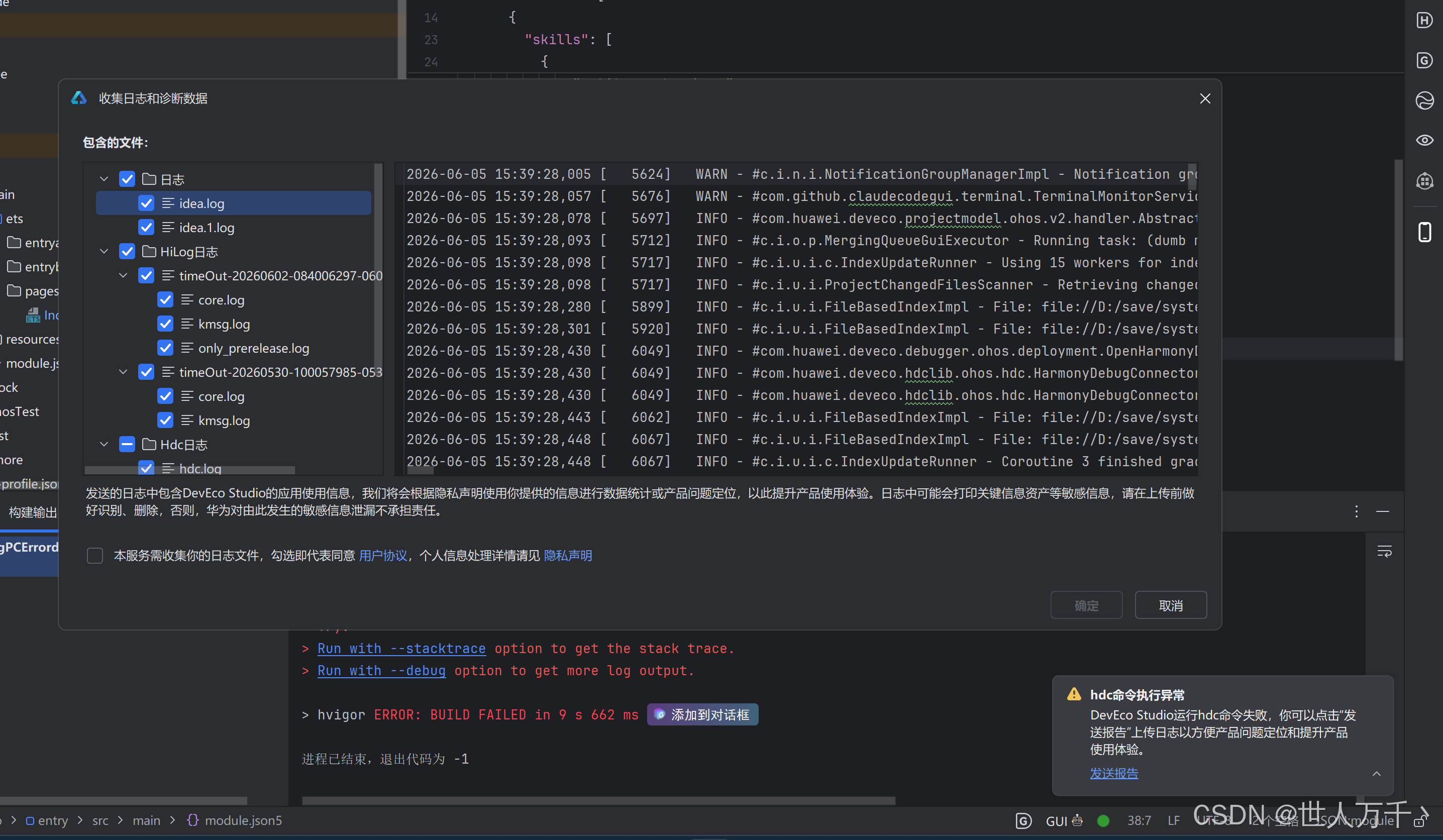Image resolution: width=1443 pixels, height=840 pixels.
Task: Click the folder icon beside HiLog日志
Action: coord(149,251)
